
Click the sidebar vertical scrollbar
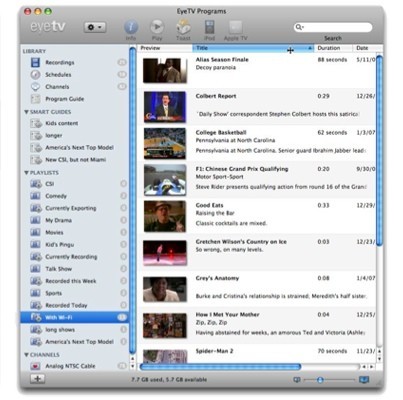132,200
